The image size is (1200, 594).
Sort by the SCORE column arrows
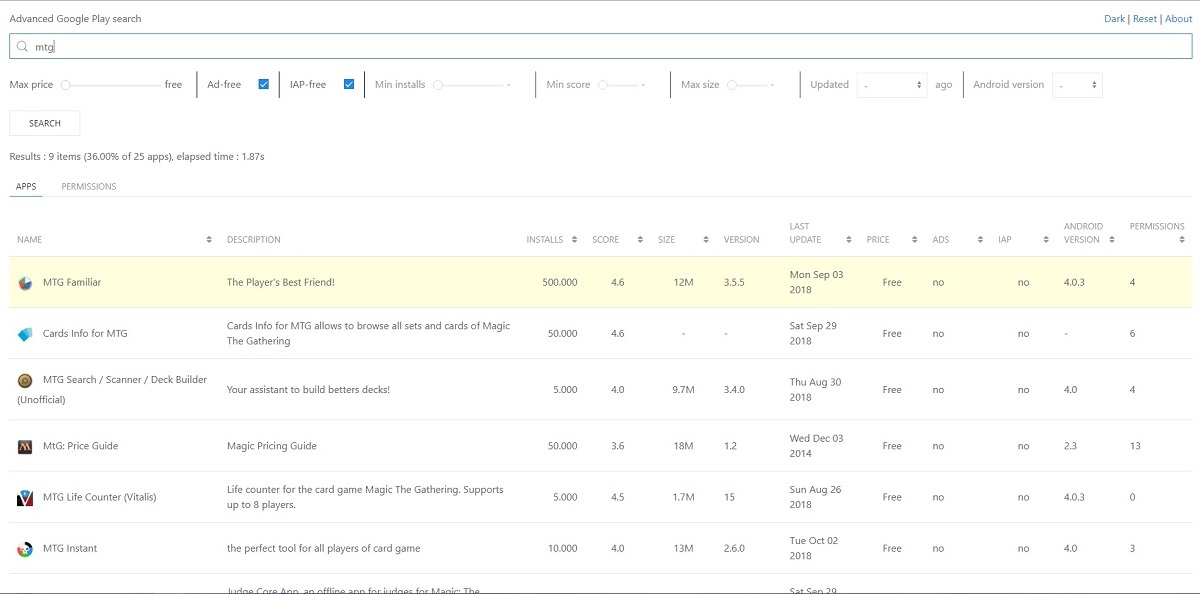click(x=640, y=240)
